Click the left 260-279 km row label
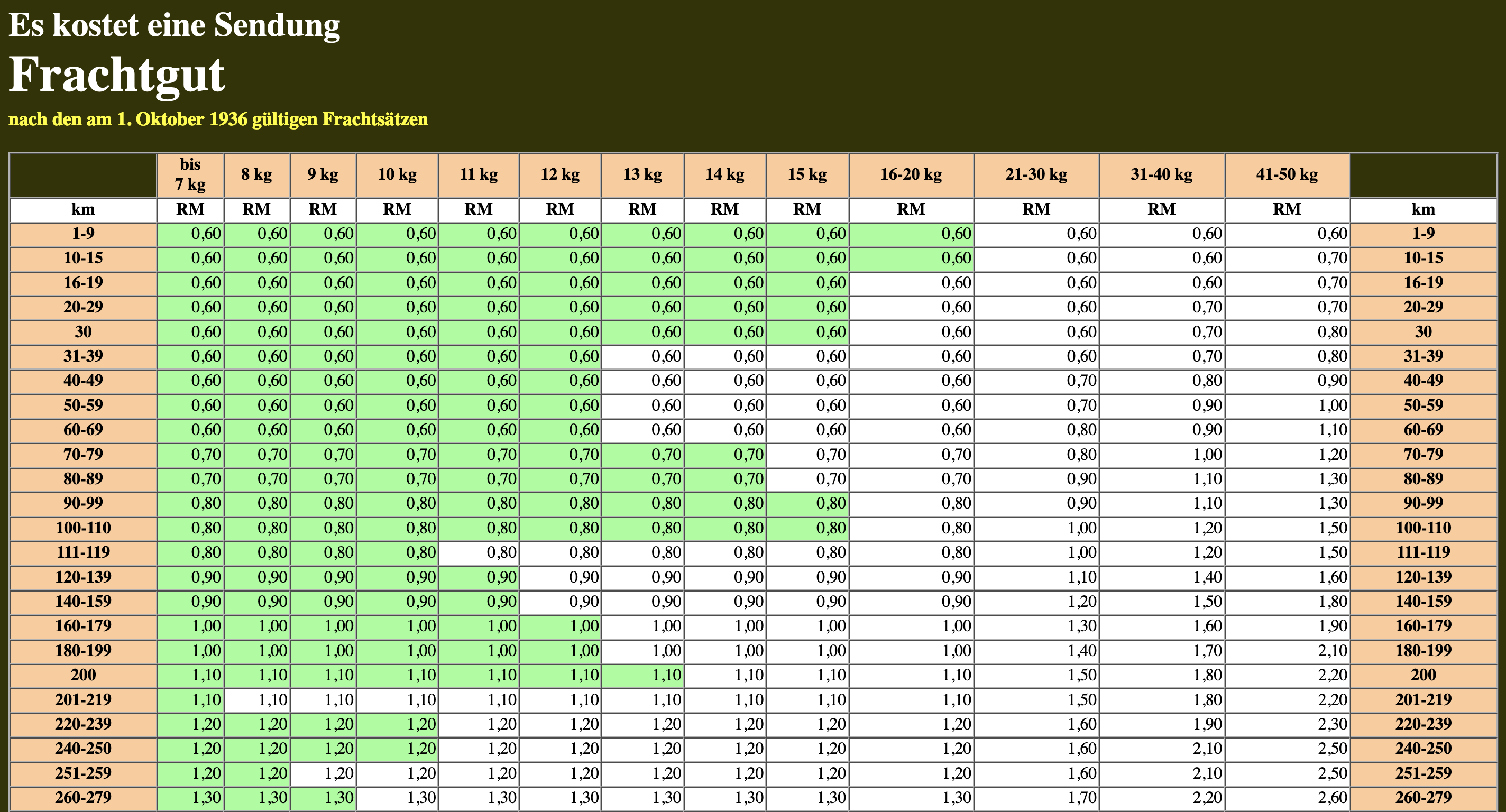The height and width of the screenshot is (812, 1506). [83, 798]
